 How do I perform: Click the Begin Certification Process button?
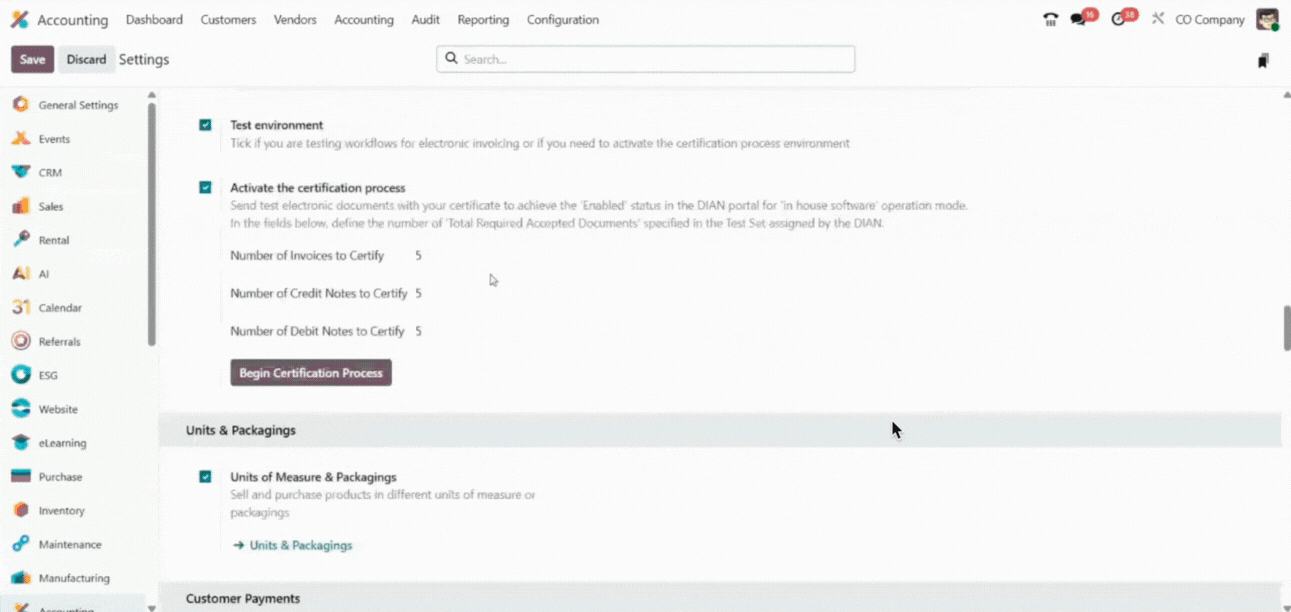[x=311, y=373]
